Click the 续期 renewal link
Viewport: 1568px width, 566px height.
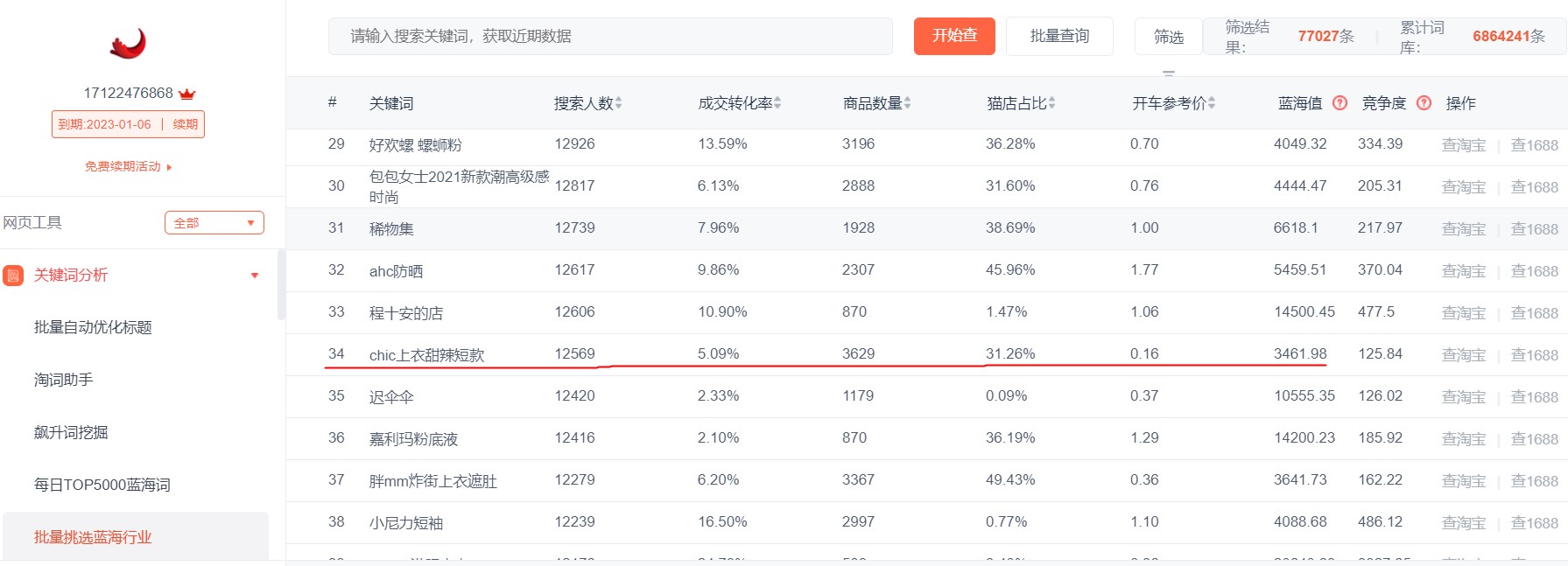[185, 124]
